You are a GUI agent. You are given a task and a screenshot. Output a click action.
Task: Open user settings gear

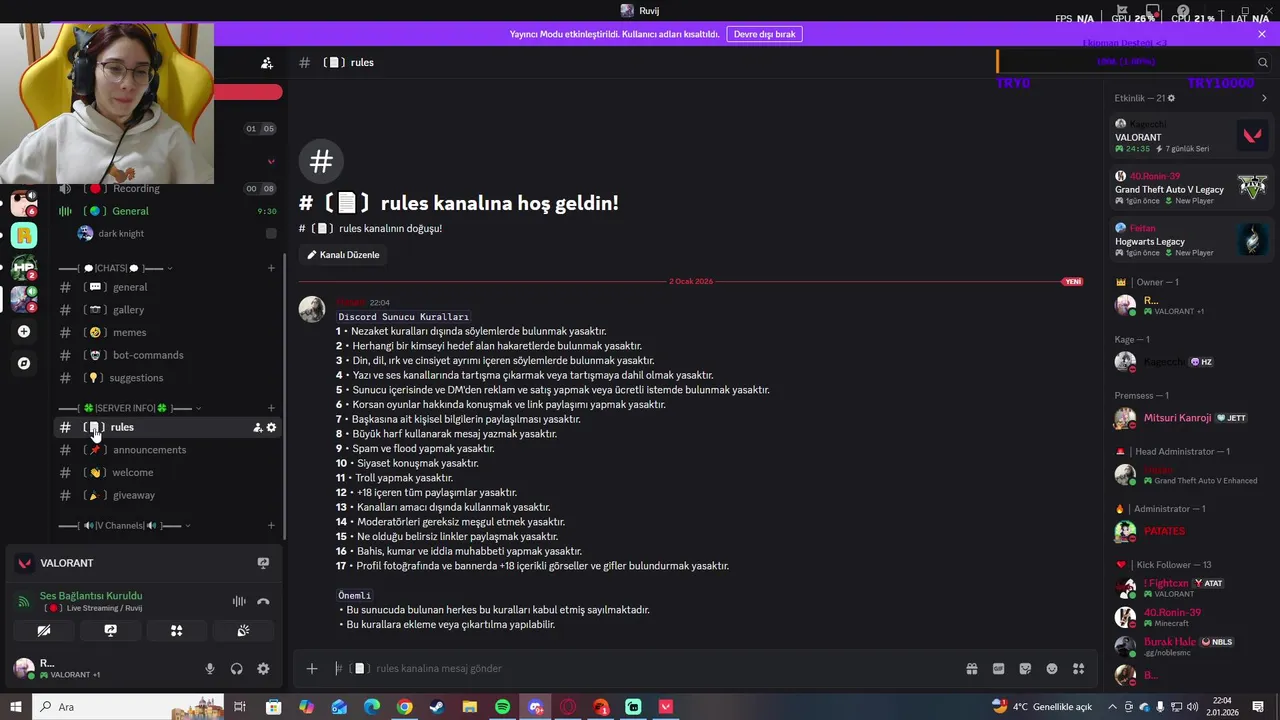tap(263, 669)
